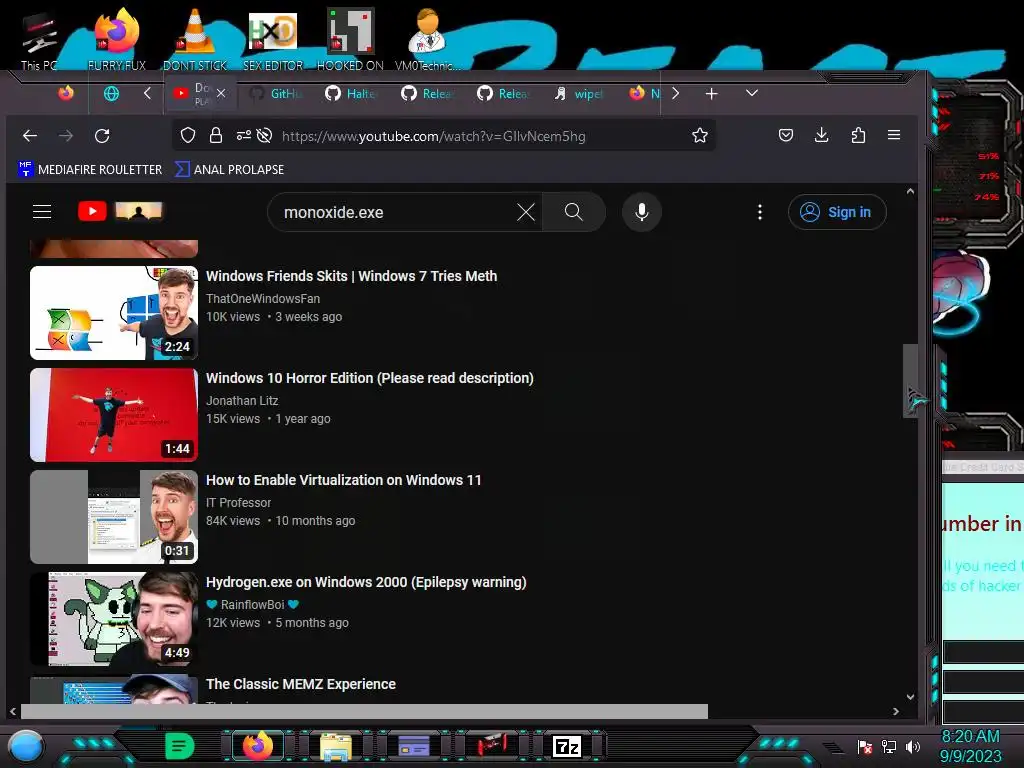Start voice search with the microphone

click(642, 212)
